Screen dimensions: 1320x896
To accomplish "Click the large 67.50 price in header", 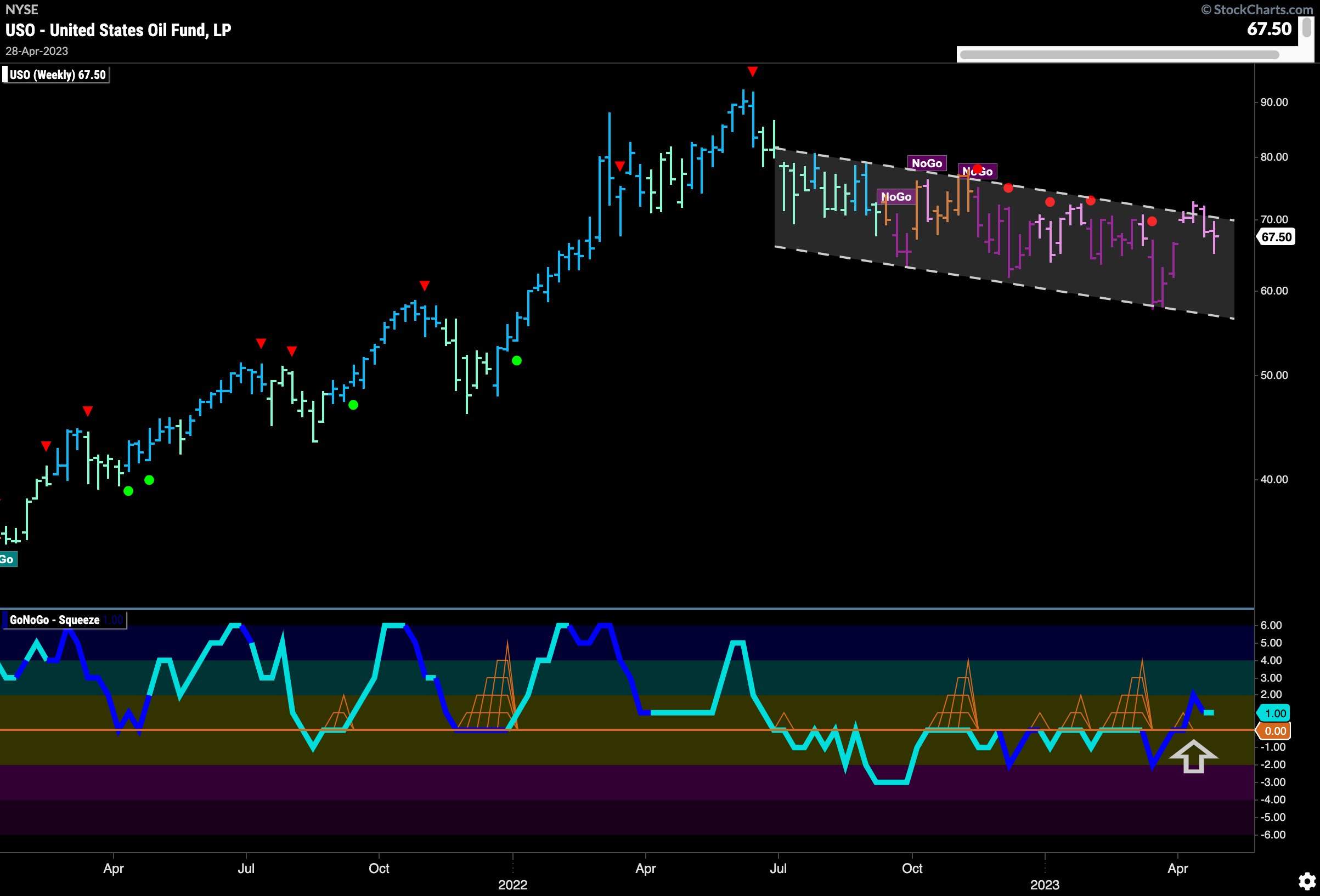I will (x=1269, y=29).
